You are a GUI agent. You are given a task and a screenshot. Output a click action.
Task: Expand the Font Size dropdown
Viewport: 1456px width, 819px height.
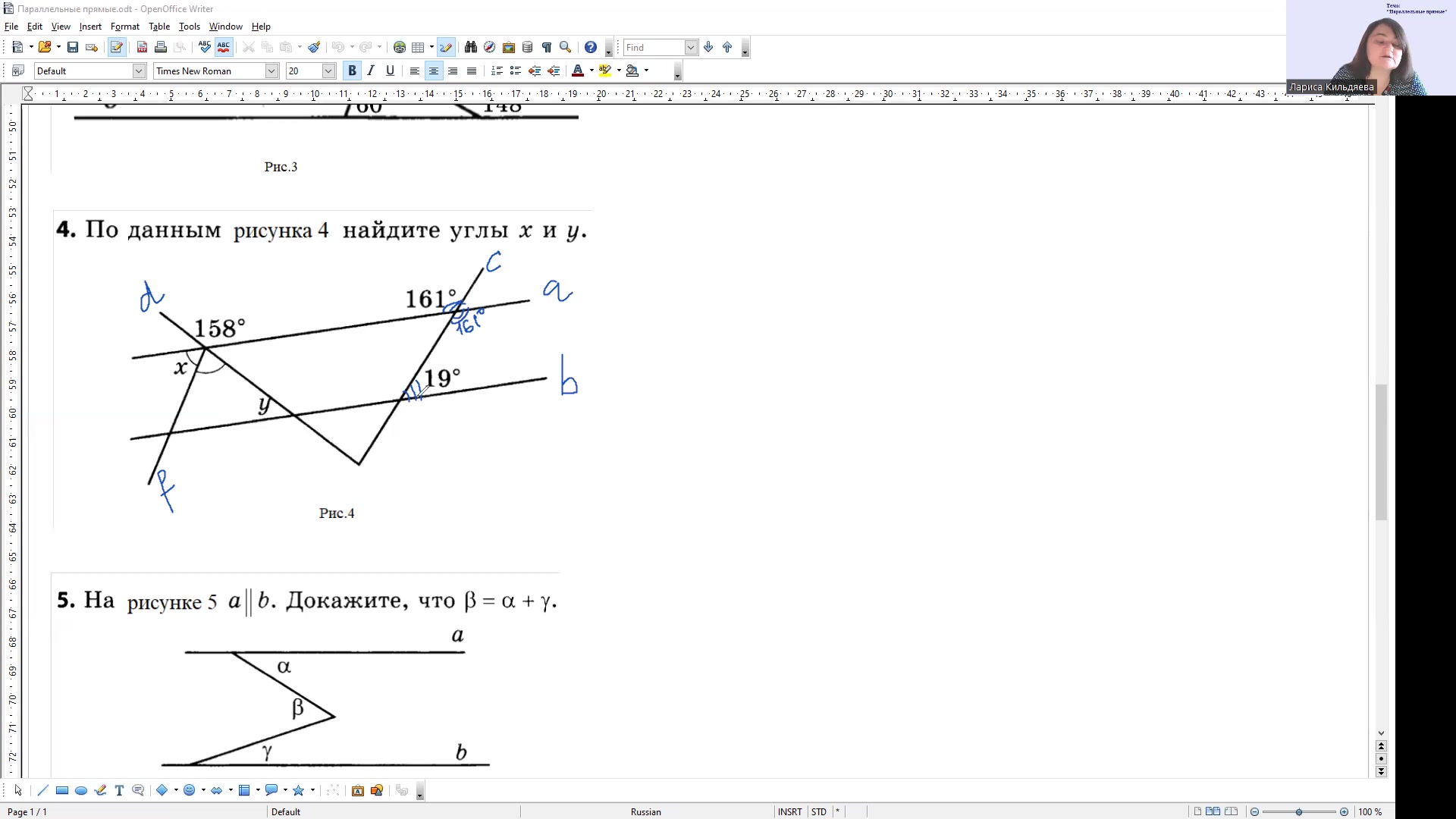click(329, 71)
